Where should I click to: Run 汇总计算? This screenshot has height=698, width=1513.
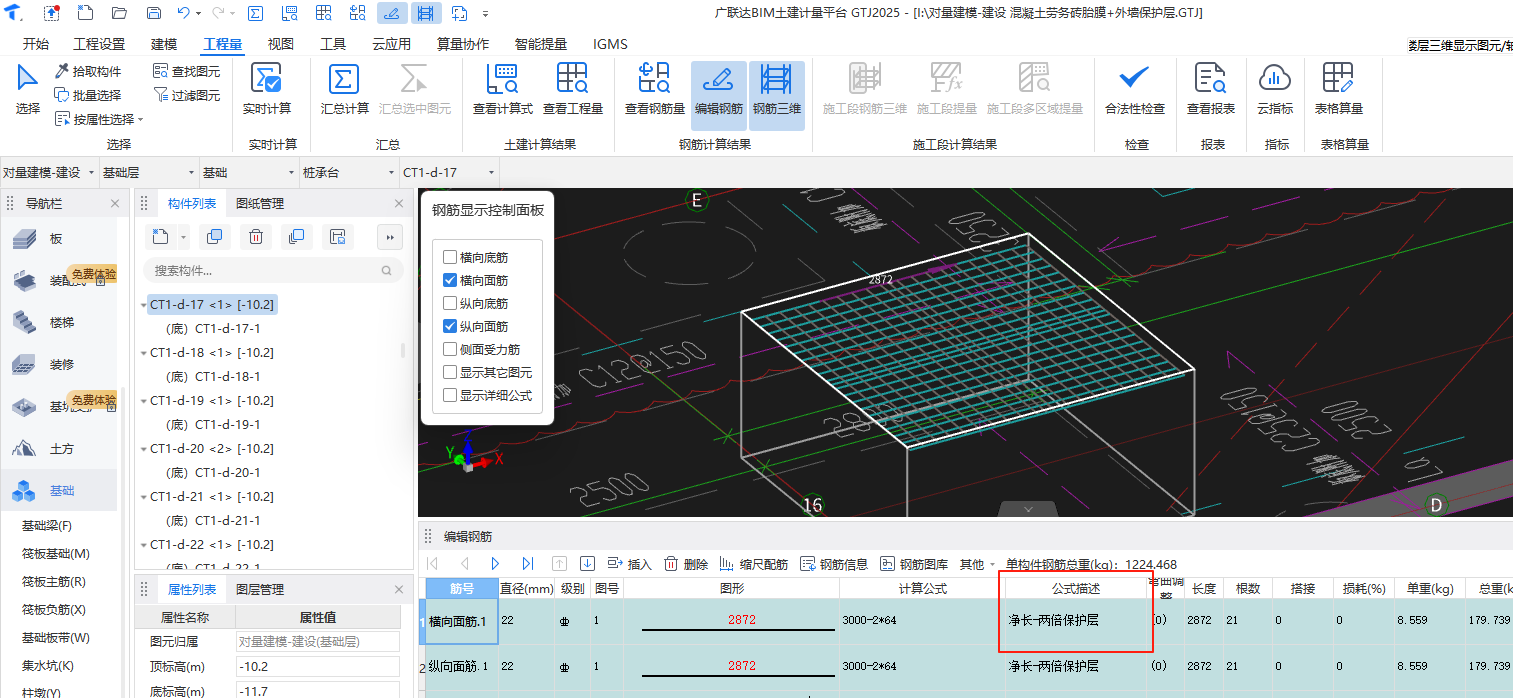344,89
